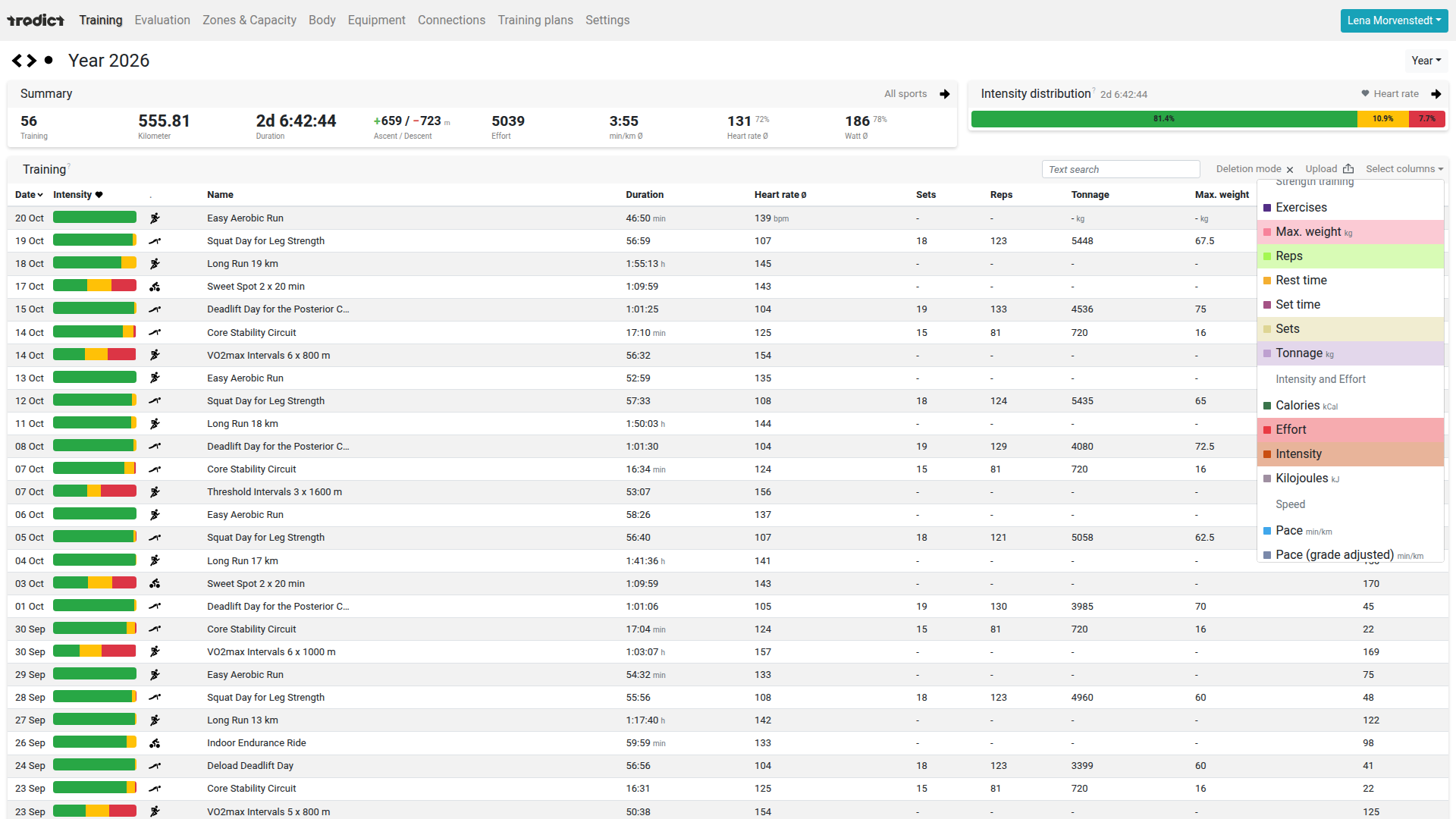This screenshot has height=819, width=1456.
Task: Toggle the Reps column option
Action: pos(1350,256)
